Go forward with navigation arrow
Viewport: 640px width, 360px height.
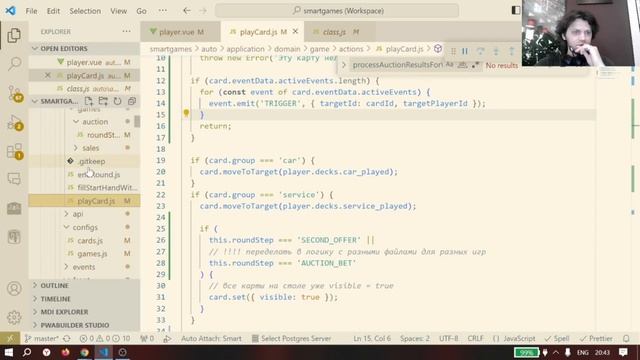[x=203, y=11]
